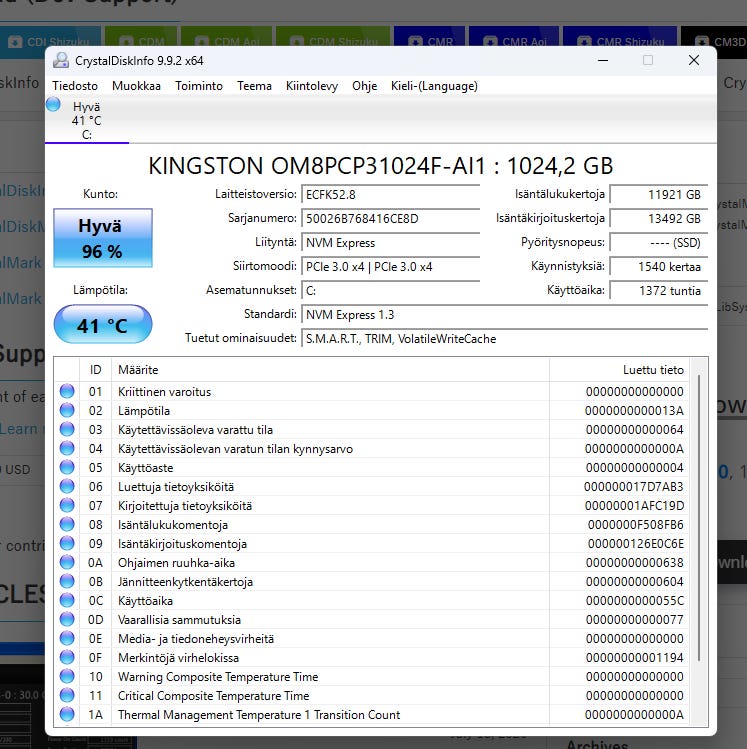This screenshot has height=749, width=747.
Task: Click the Laitteistoversio field ECFK52.8
Action: point(390,194)
